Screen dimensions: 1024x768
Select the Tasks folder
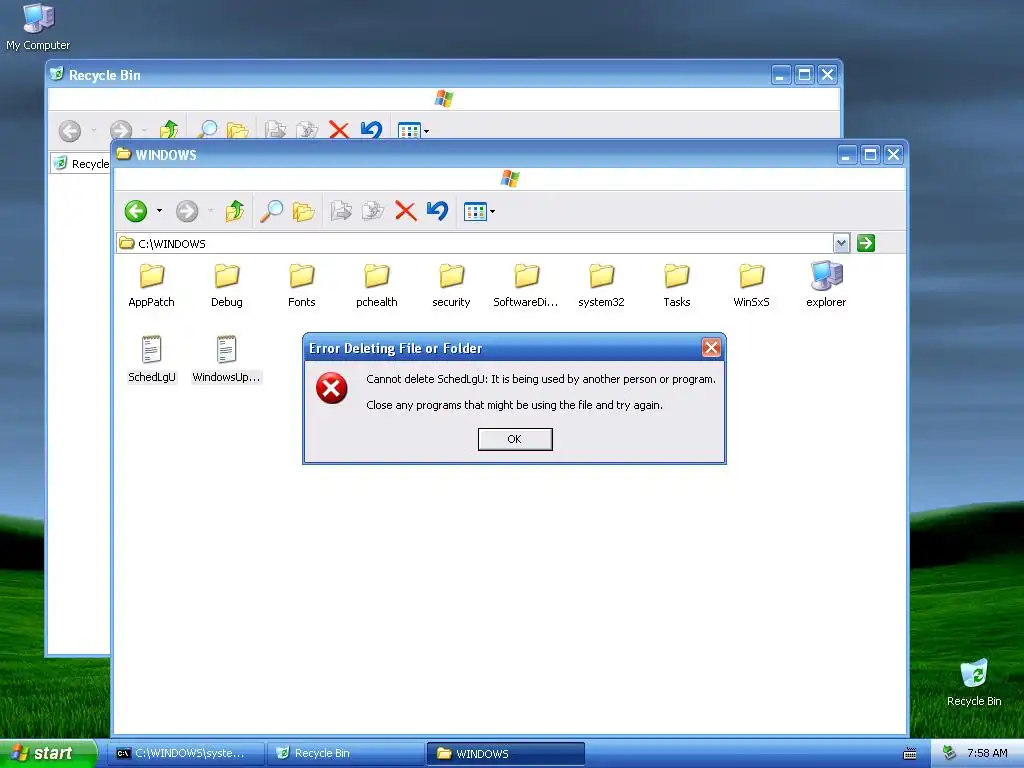click(677, 285)
